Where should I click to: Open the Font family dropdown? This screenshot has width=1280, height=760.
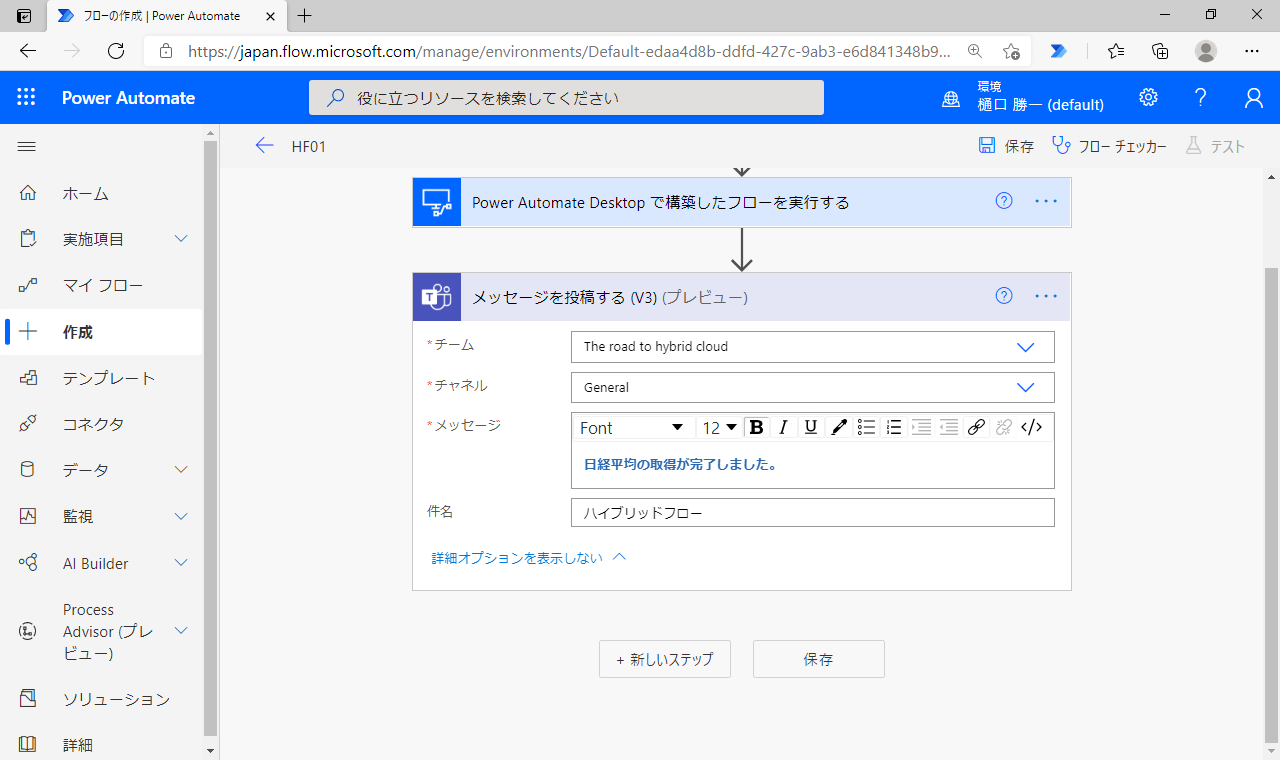coord(631,427)
